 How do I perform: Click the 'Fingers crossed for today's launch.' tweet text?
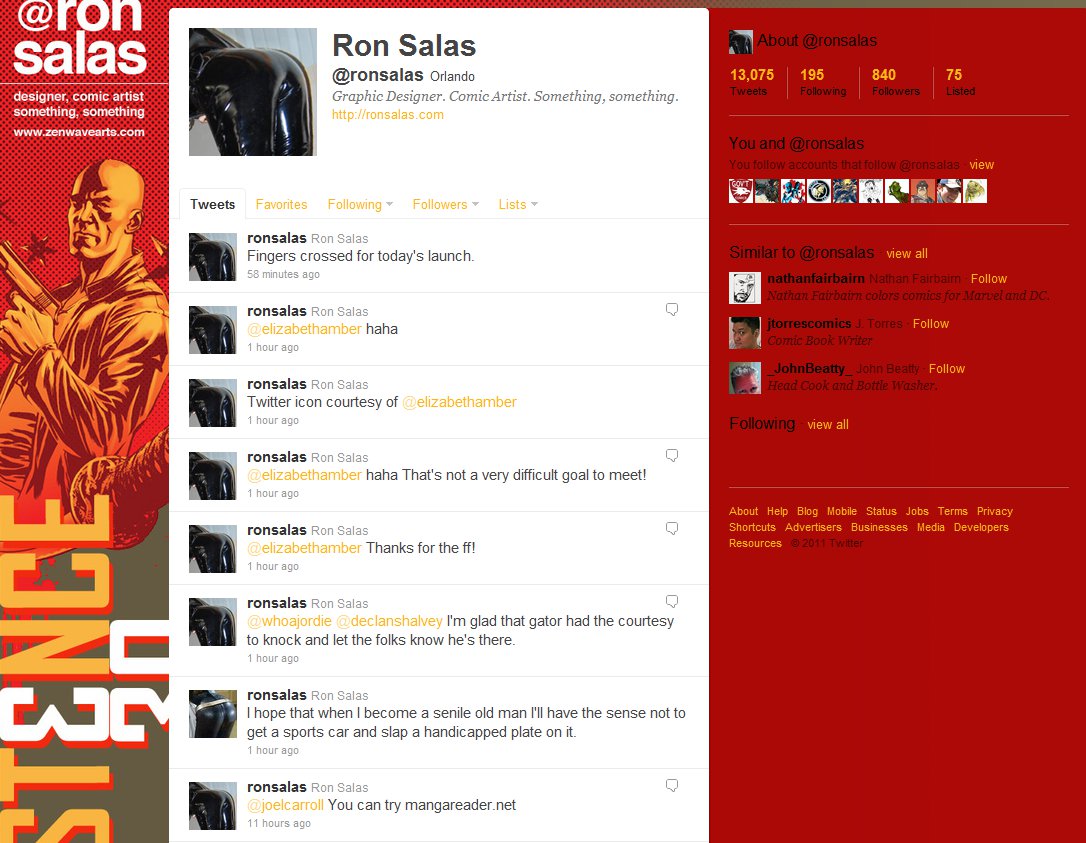point(361,256)
